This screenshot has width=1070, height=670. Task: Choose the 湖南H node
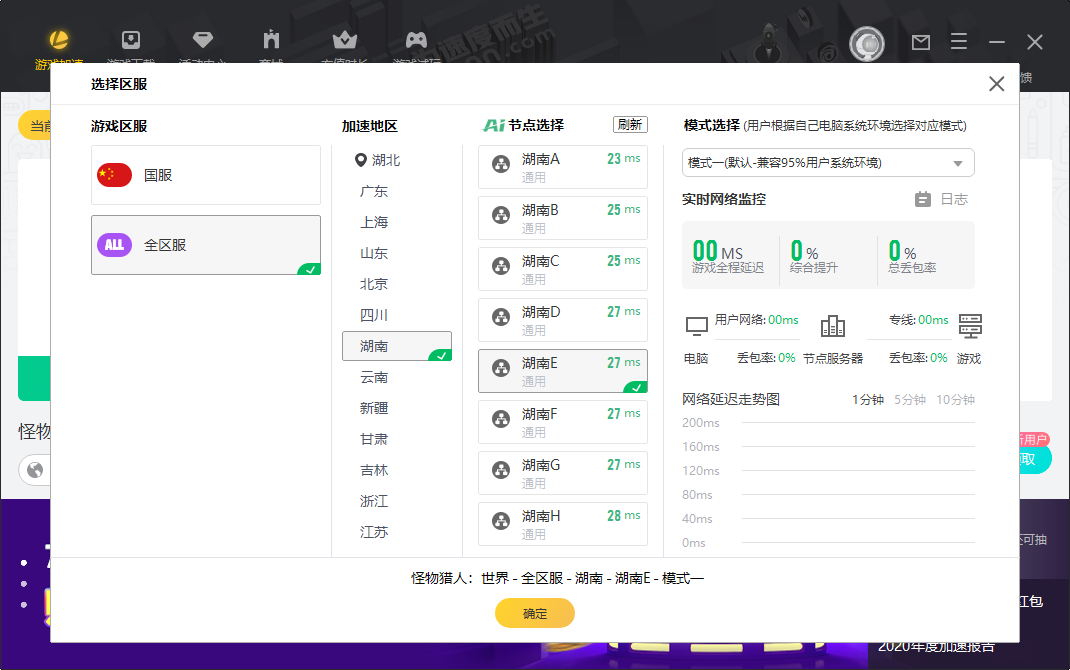(x=562, y=524)
